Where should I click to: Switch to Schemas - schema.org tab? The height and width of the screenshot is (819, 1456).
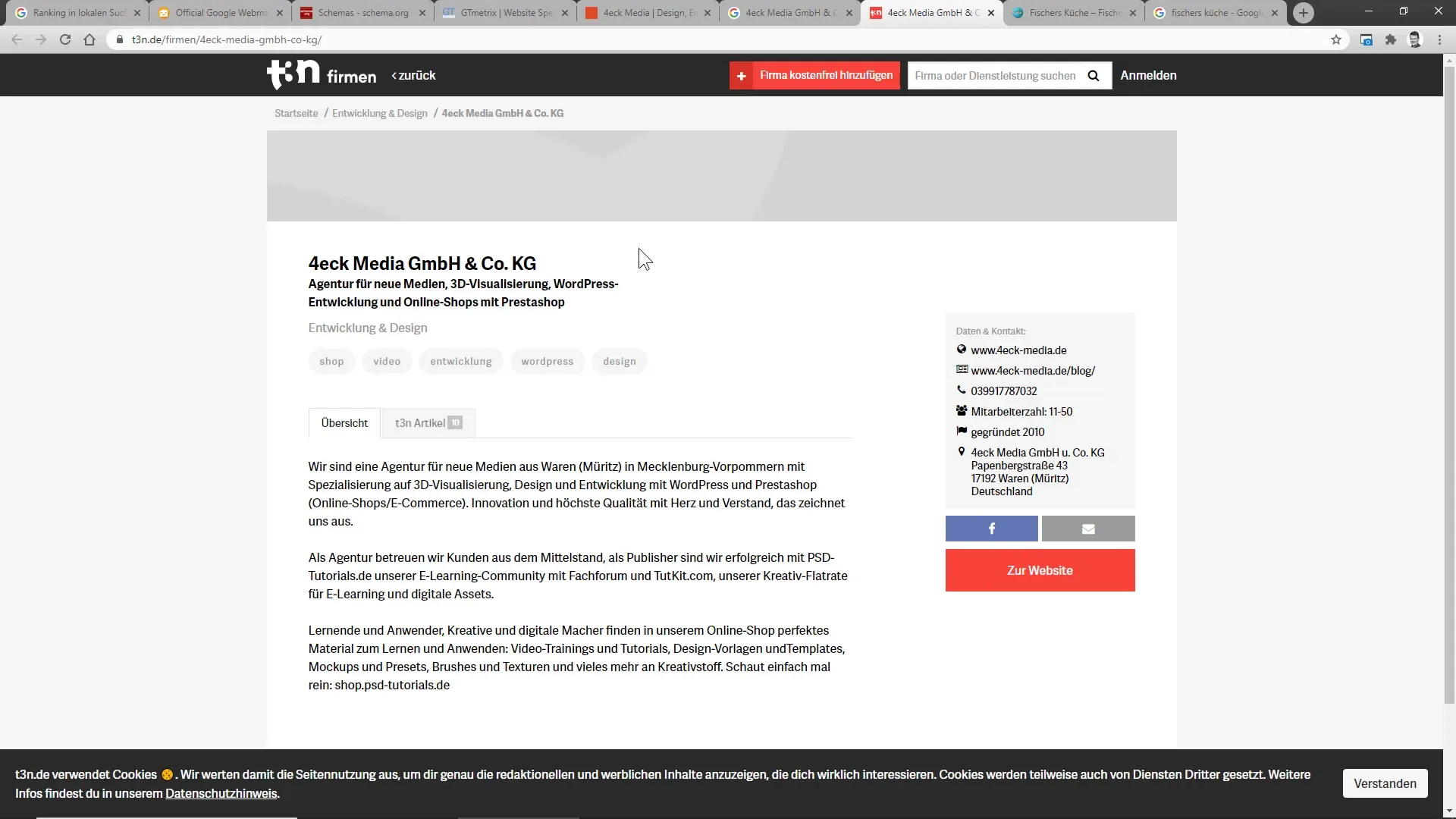click(x=362, y=13)
